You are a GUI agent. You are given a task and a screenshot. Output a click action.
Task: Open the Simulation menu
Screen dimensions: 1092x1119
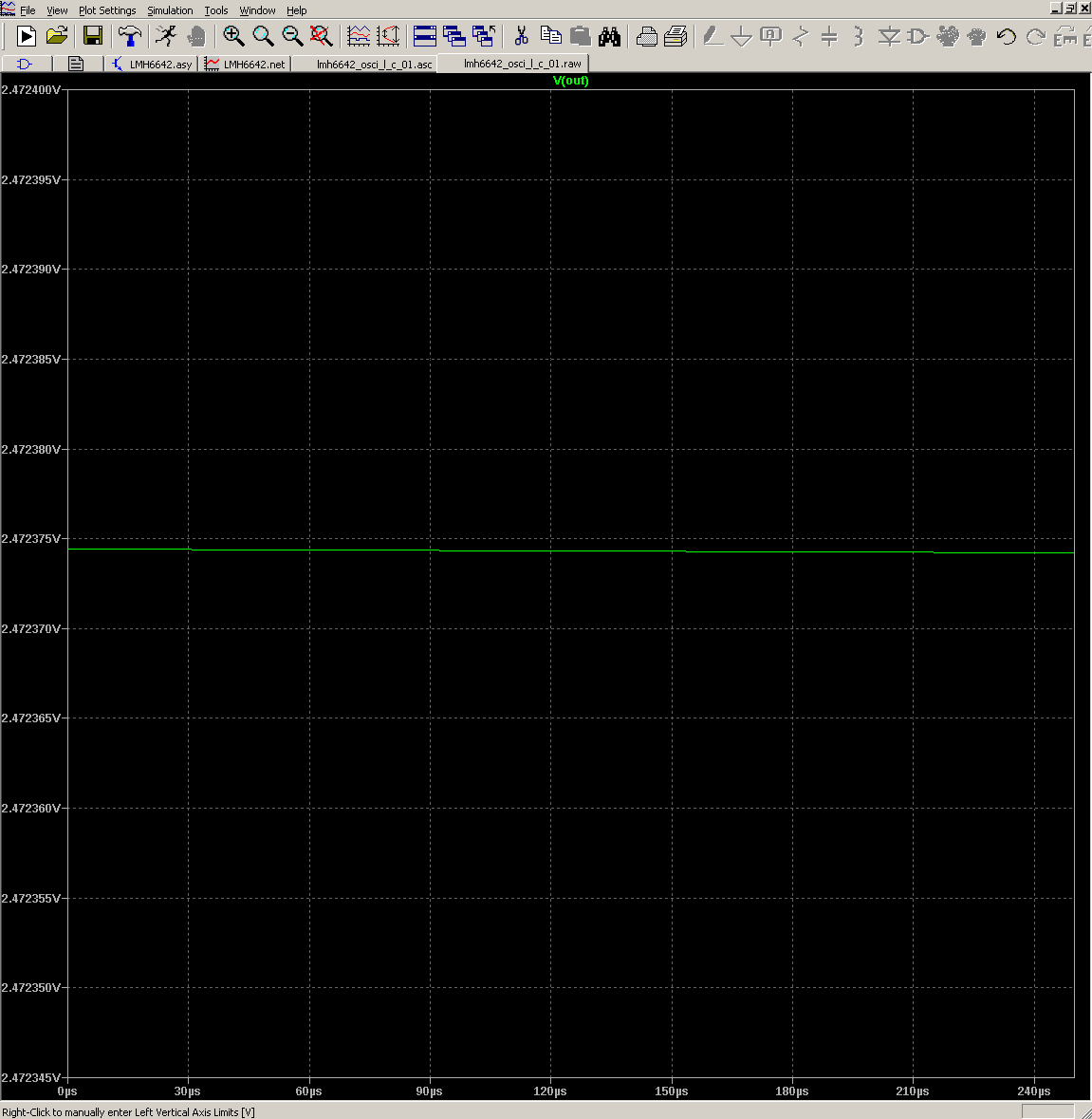pos(170,10)
